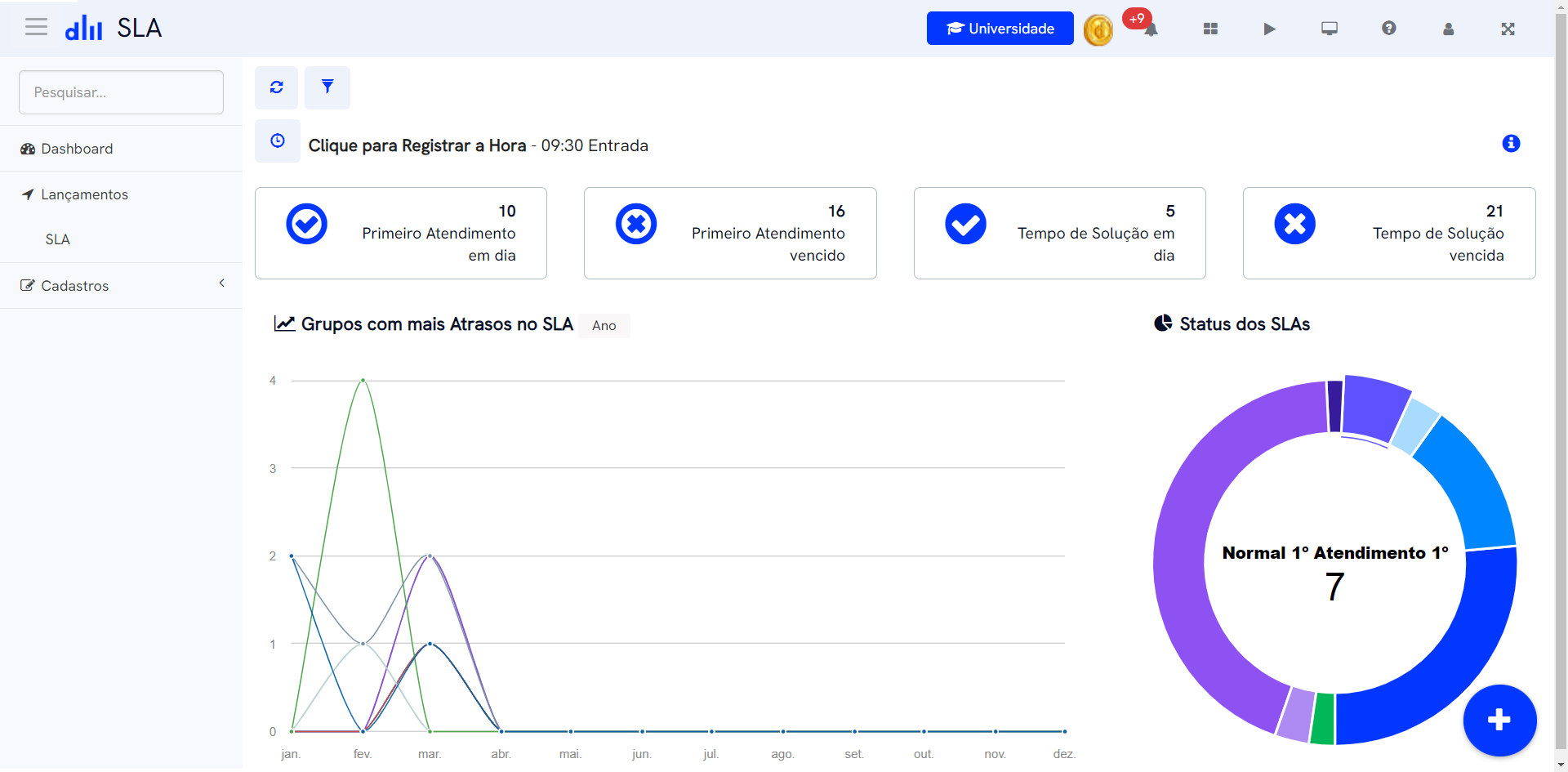Viewport: 1568px width, 772px height.
Task: Select the SLA sidebar subitem
Action: 58,239
